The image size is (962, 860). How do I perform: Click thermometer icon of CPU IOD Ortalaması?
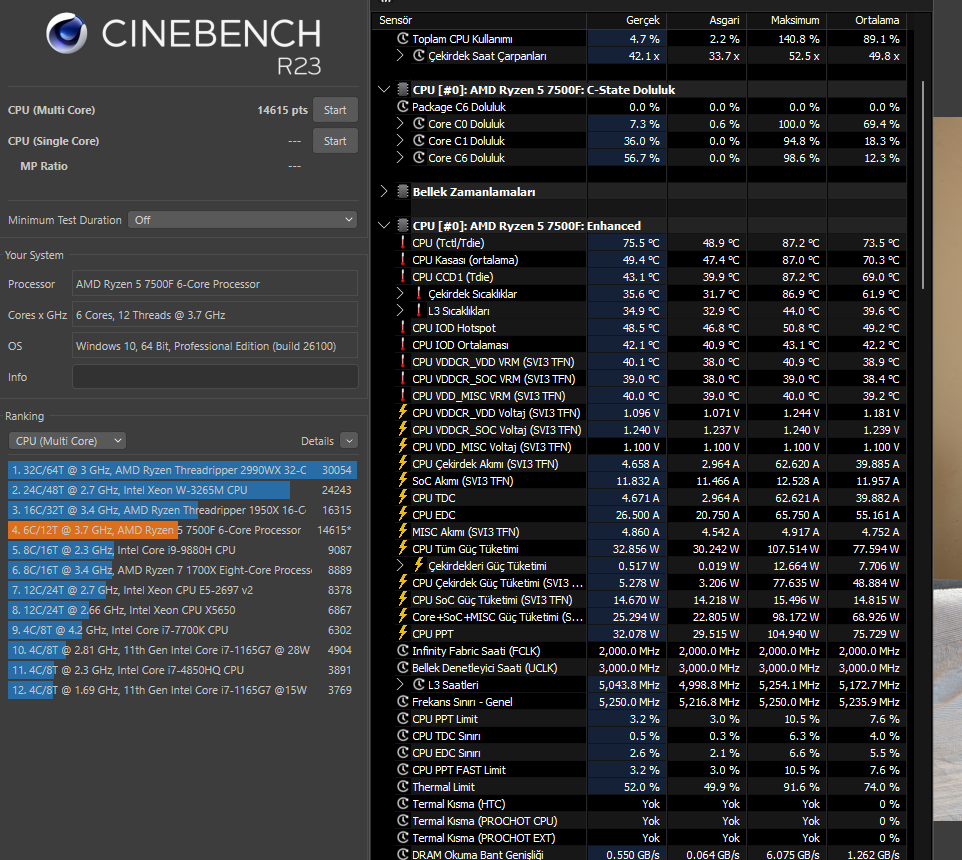pos(403,345)
